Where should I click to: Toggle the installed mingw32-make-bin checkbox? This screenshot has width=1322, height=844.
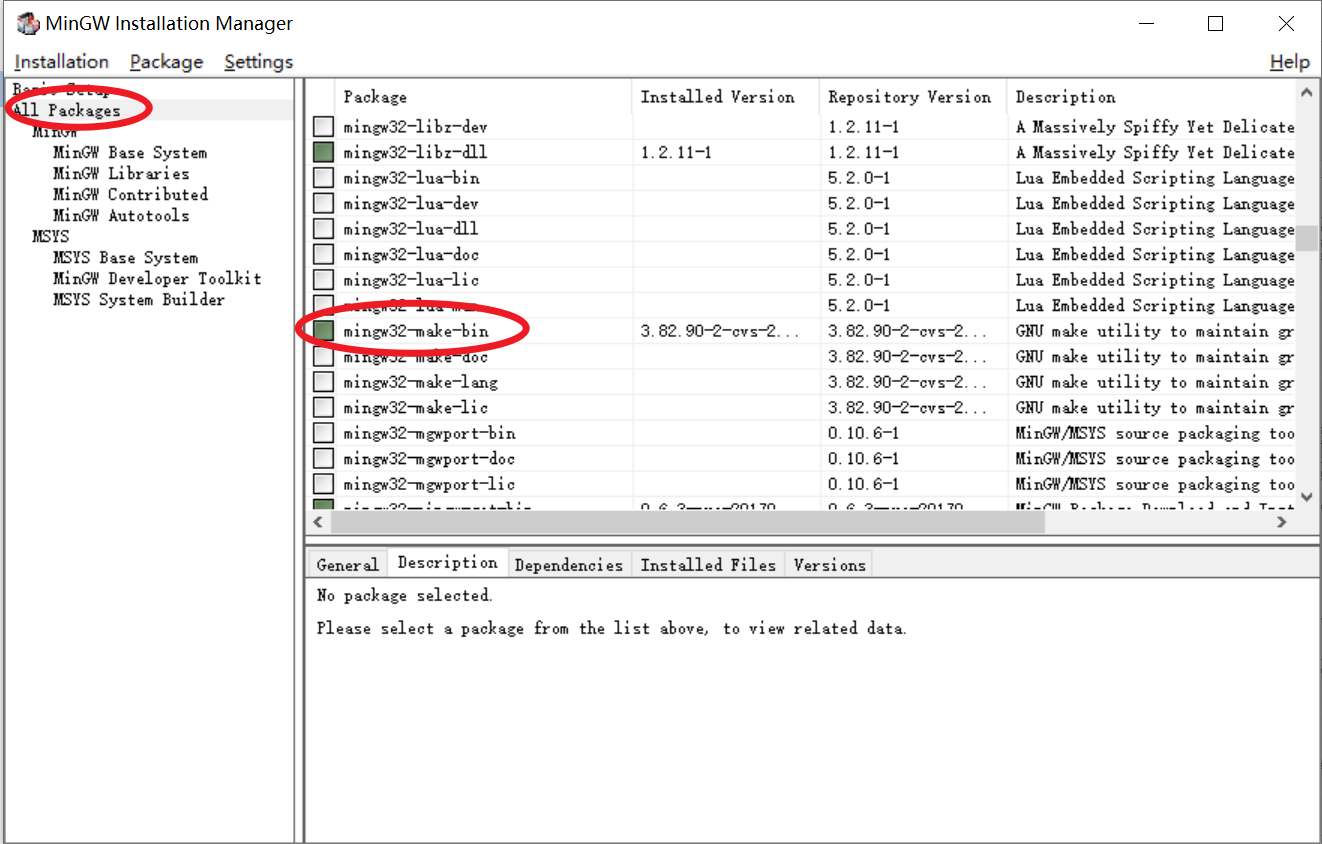323,331
